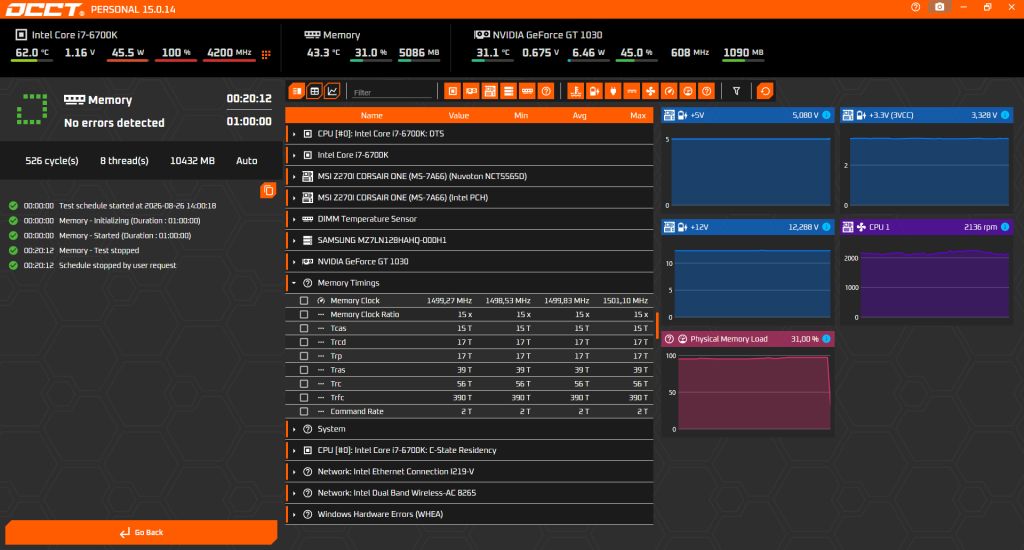This screenshot has width=1024, height=550.
Task: Toggle the voltage reading filter icon
Action: click(594, 91)
